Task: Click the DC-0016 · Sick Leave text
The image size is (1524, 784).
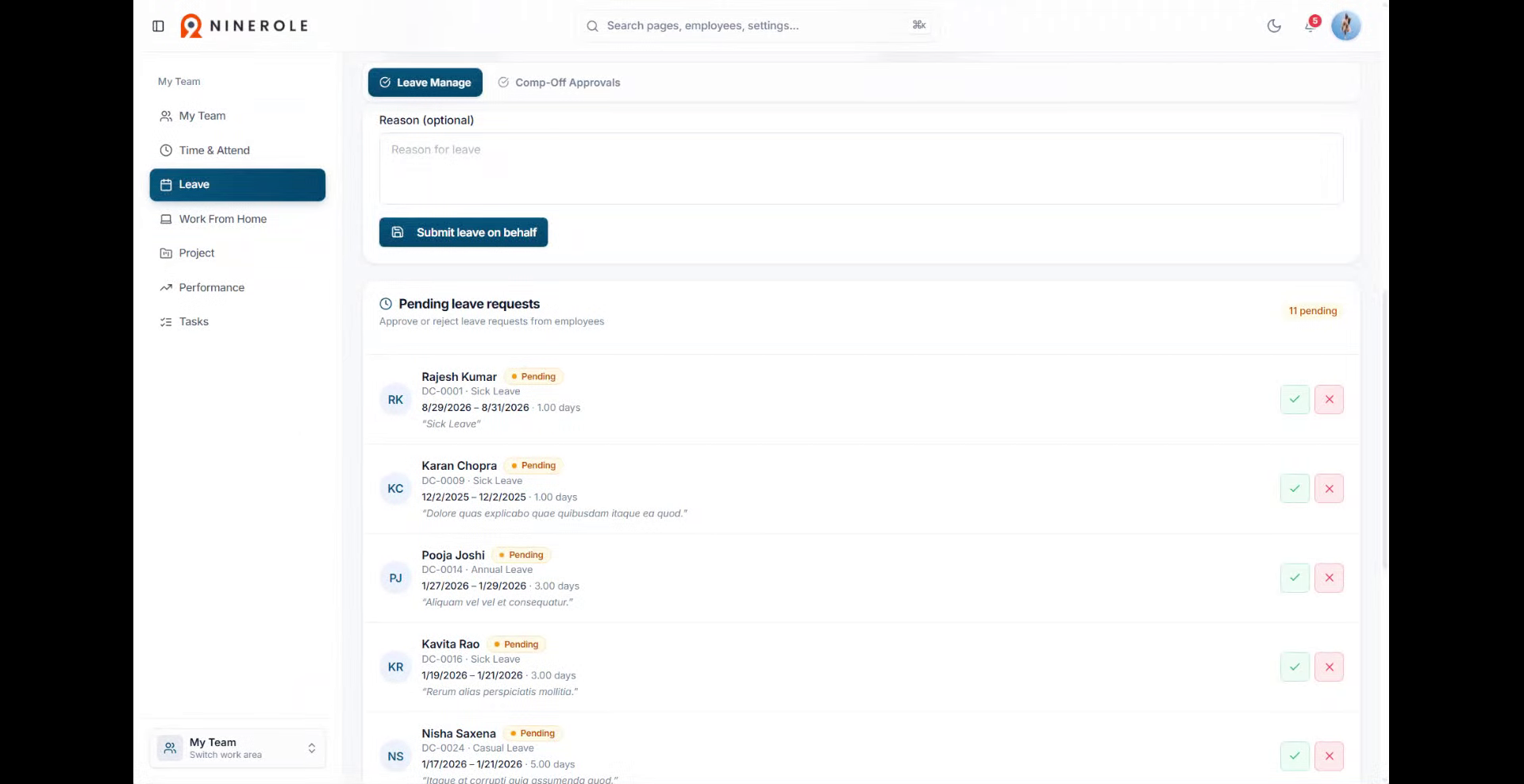Action: click(x=471, y=659)
